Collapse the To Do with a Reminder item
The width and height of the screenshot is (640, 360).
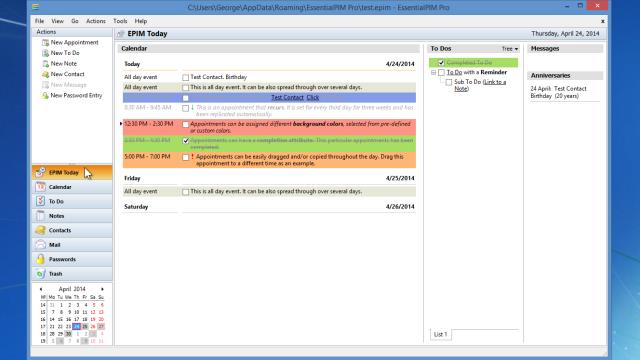433,73
